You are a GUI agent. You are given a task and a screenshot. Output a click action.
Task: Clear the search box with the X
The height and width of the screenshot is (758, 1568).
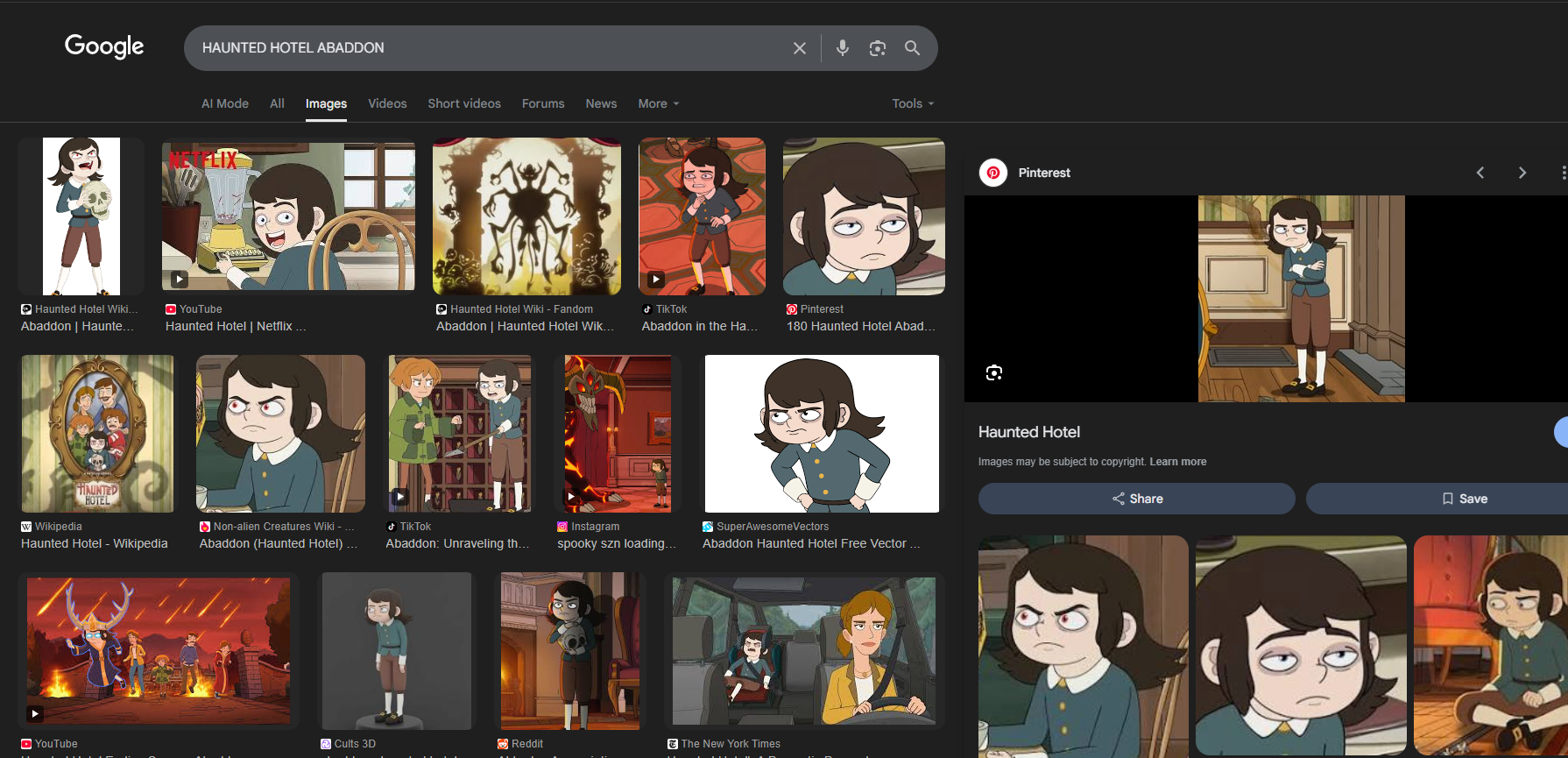coord(799,48)
